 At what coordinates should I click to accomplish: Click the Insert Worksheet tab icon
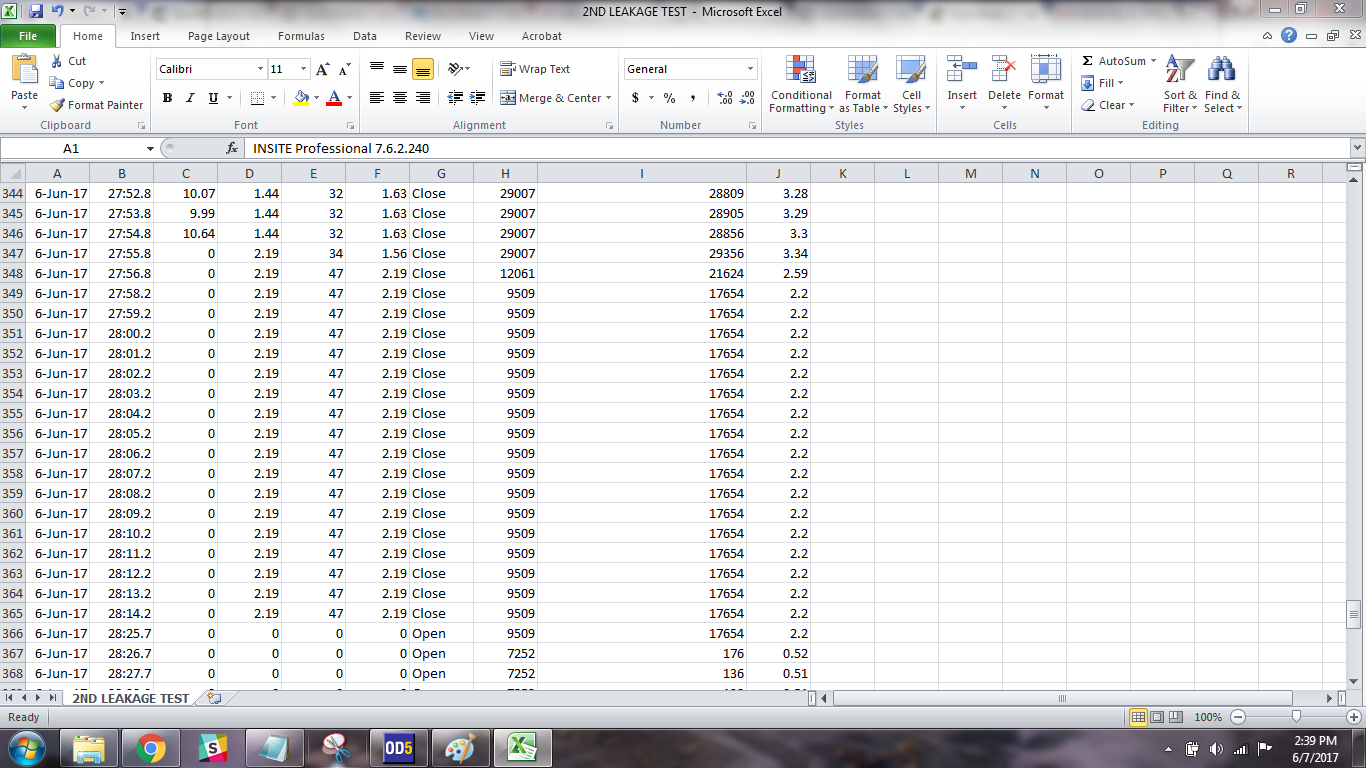[x=212, y=699]
